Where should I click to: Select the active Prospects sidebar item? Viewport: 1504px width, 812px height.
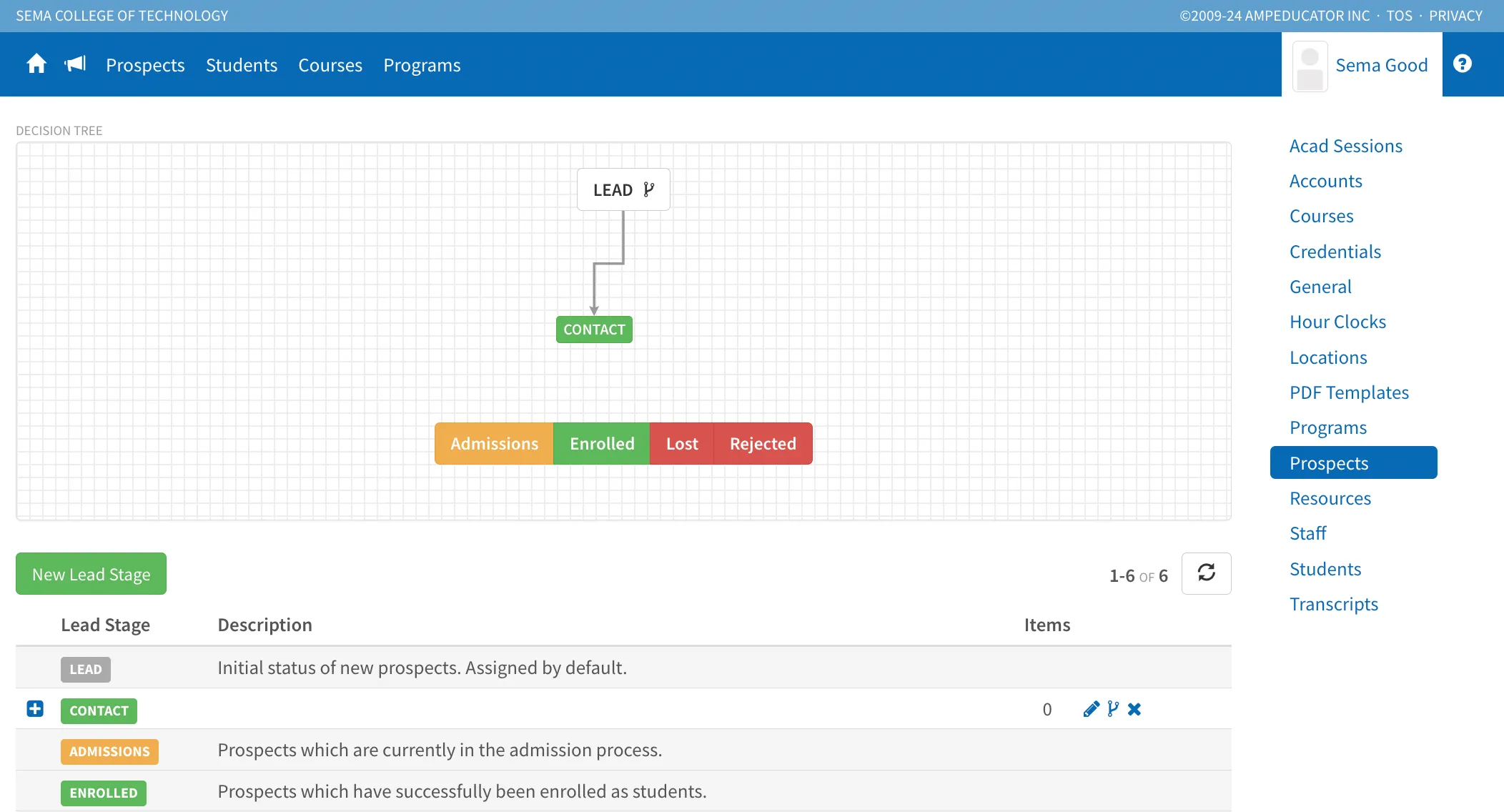(1353, 462)
